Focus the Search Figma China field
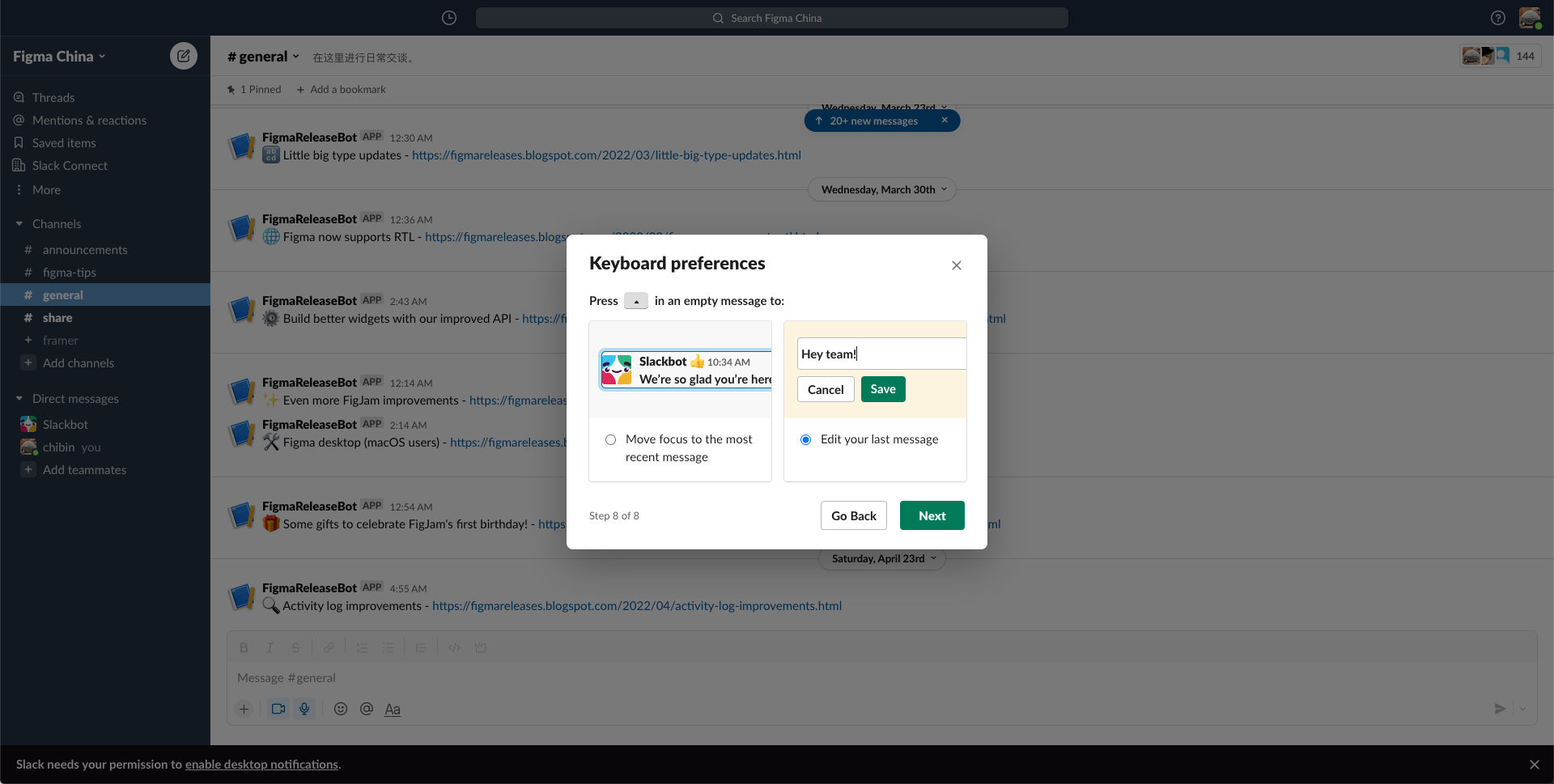The image size is (1554, 784). [772, 18]
